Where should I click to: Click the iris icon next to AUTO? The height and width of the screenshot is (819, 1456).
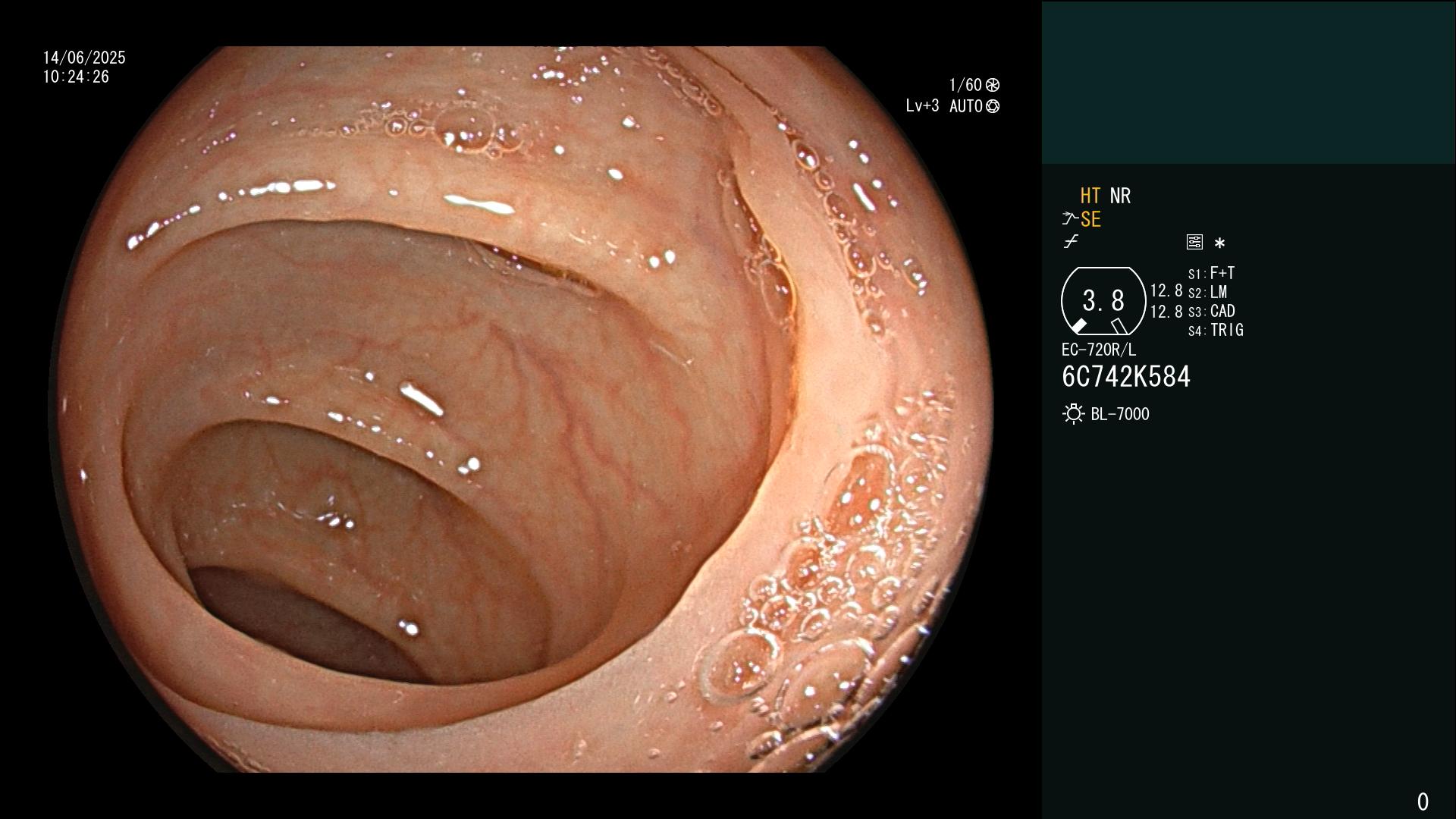pos(993,106)
